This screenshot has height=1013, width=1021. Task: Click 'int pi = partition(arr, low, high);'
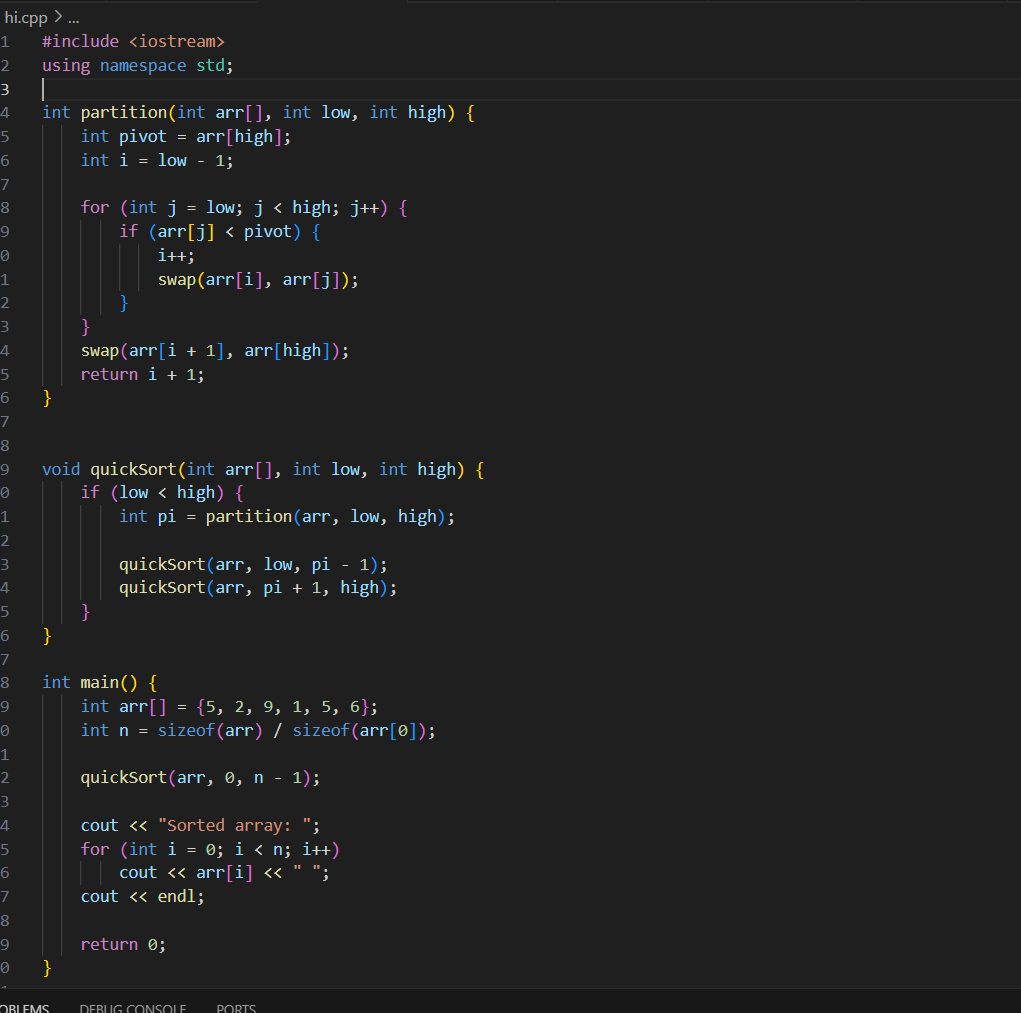click(287, 517)
